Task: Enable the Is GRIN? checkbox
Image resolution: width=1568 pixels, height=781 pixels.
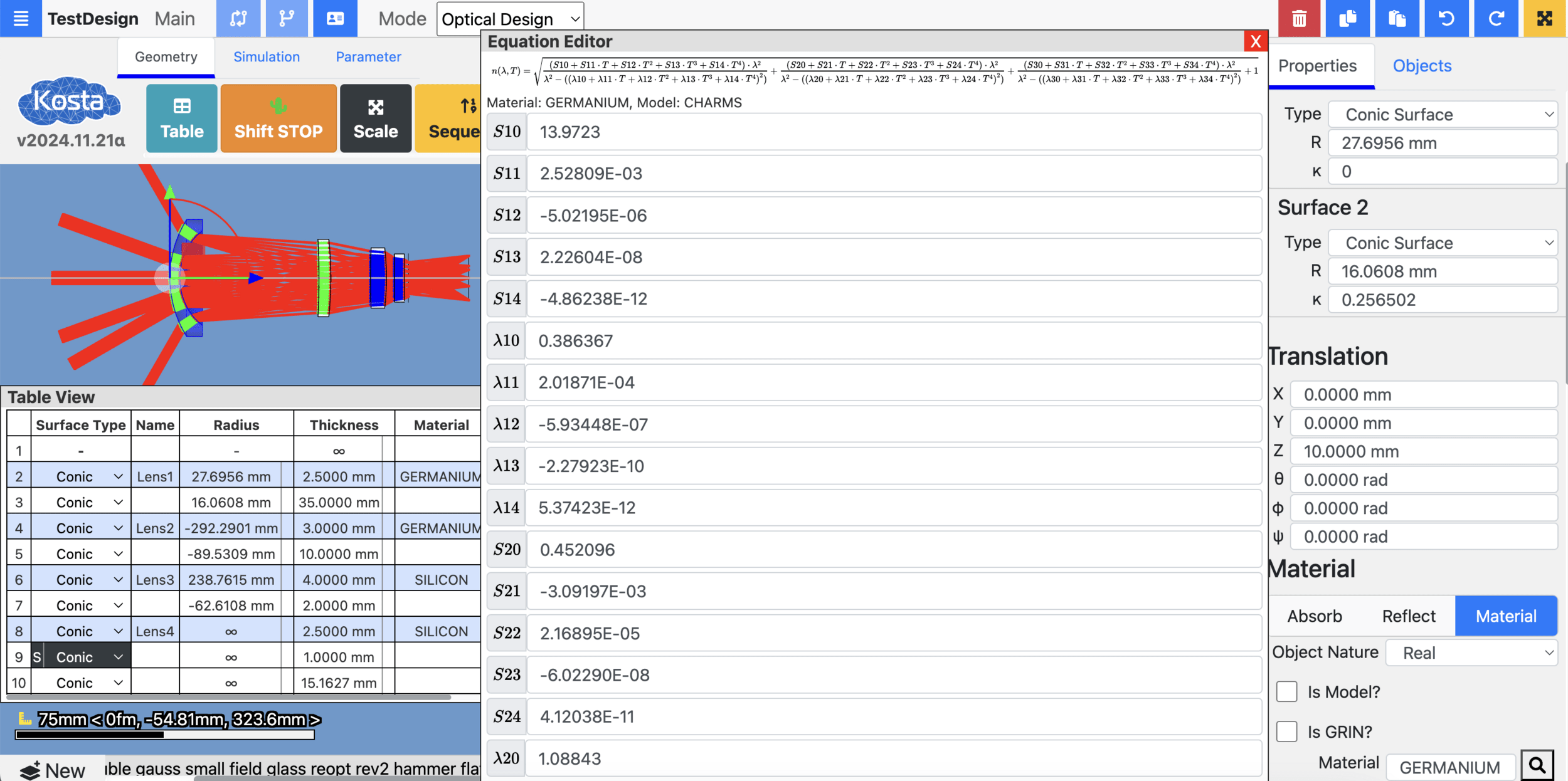Action: tap(1286, 731)
